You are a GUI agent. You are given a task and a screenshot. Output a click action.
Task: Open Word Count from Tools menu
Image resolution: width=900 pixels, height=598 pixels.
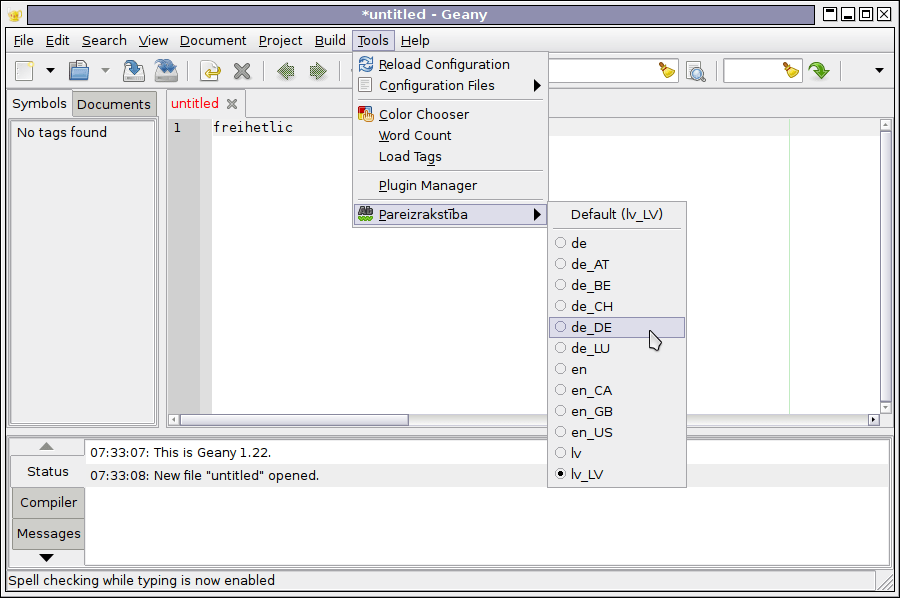(x=451, y=135)
